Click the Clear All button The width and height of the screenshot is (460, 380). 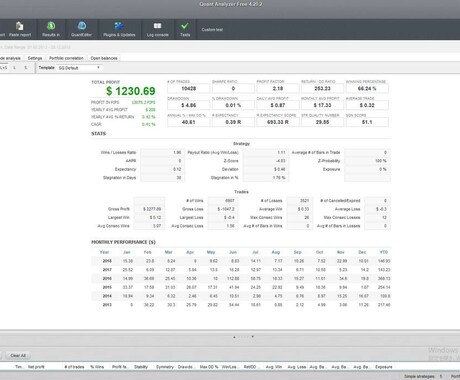click(x=18, y=355)
